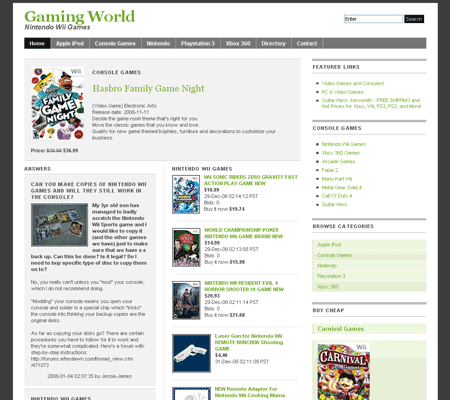Open the Home navigation tab
The image size is (450, 400).
tap(37, 43)
